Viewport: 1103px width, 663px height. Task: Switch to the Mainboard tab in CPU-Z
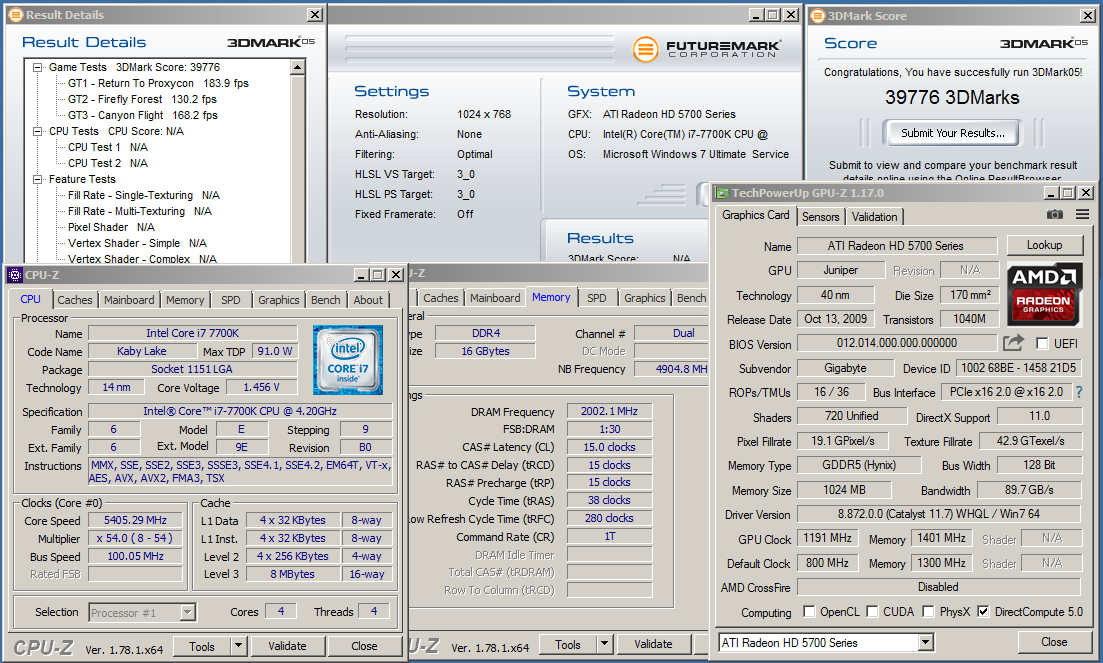pyautogui.click(x=129, y=300)
